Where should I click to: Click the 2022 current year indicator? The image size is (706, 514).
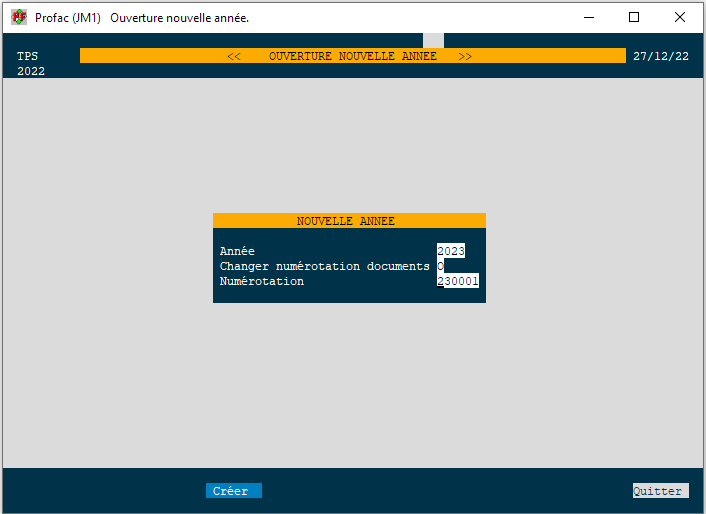point(31,71)
